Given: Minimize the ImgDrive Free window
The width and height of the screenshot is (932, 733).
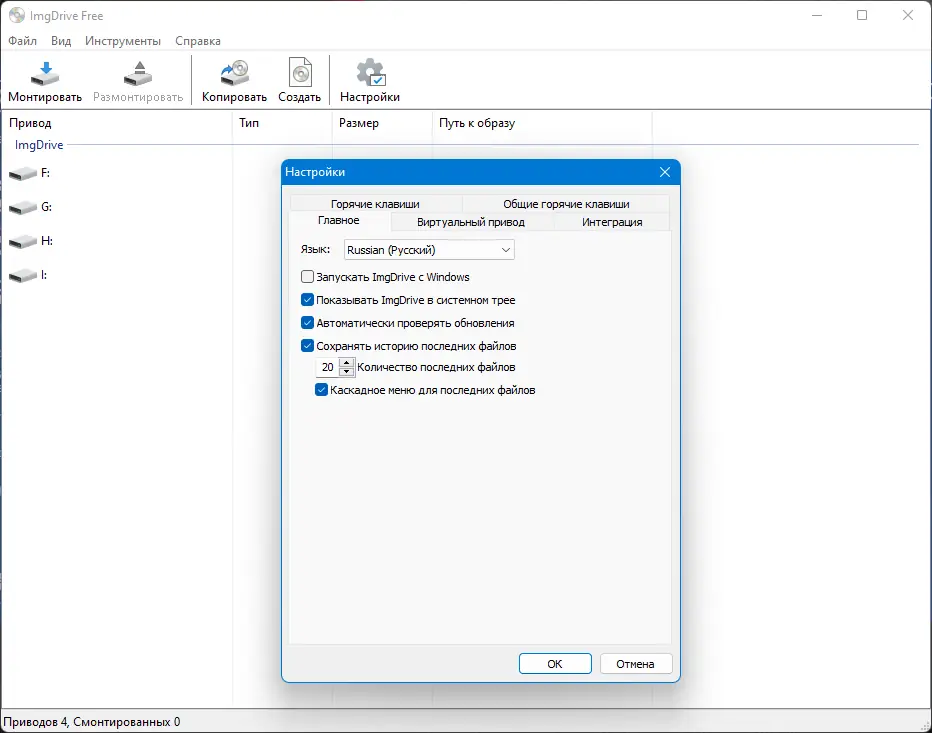Looking at the screenshot, I should [x=817, y=15].
